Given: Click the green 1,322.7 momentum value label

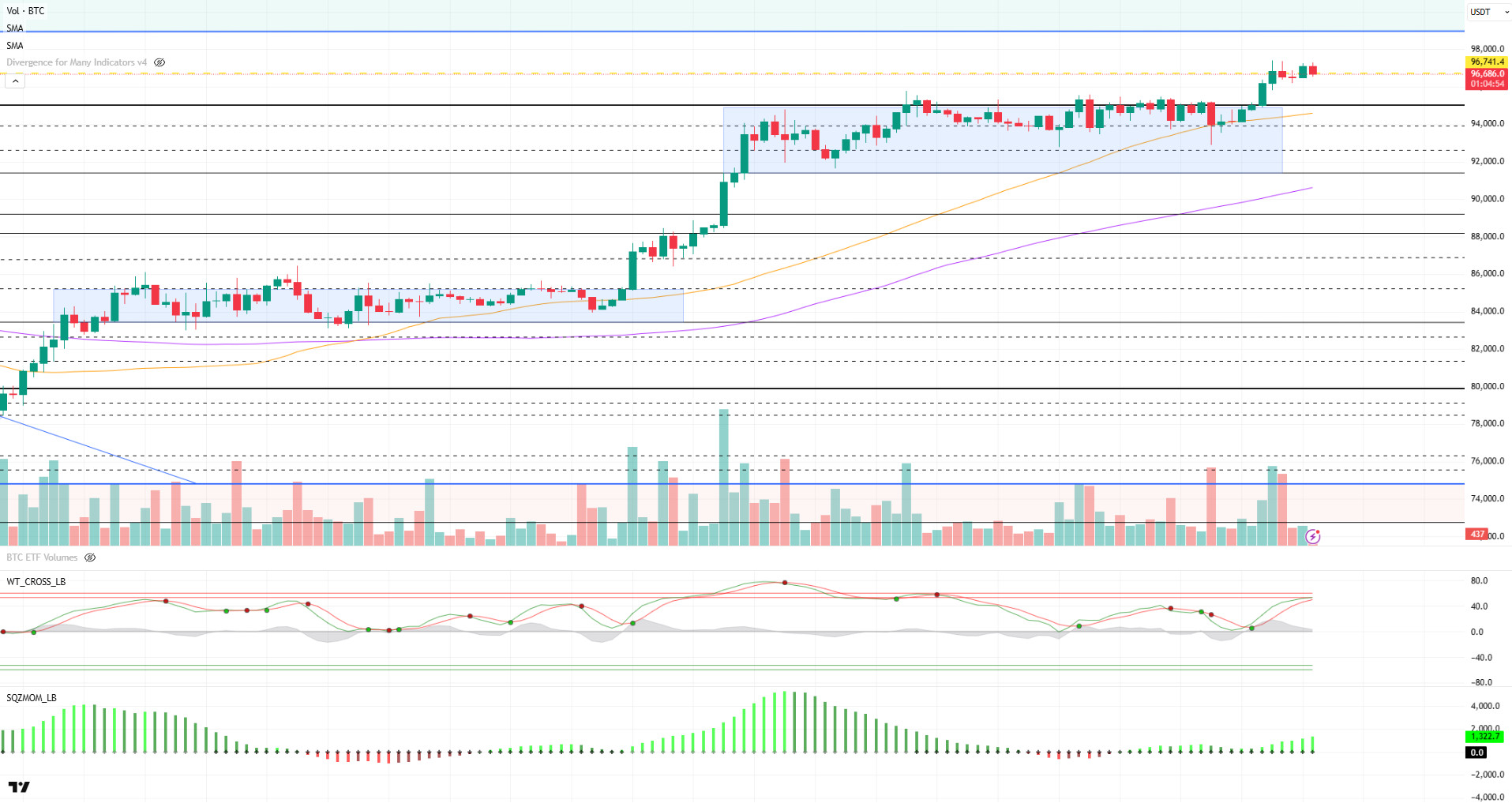Looking at the screenshot, I should tap(1484, 736).
